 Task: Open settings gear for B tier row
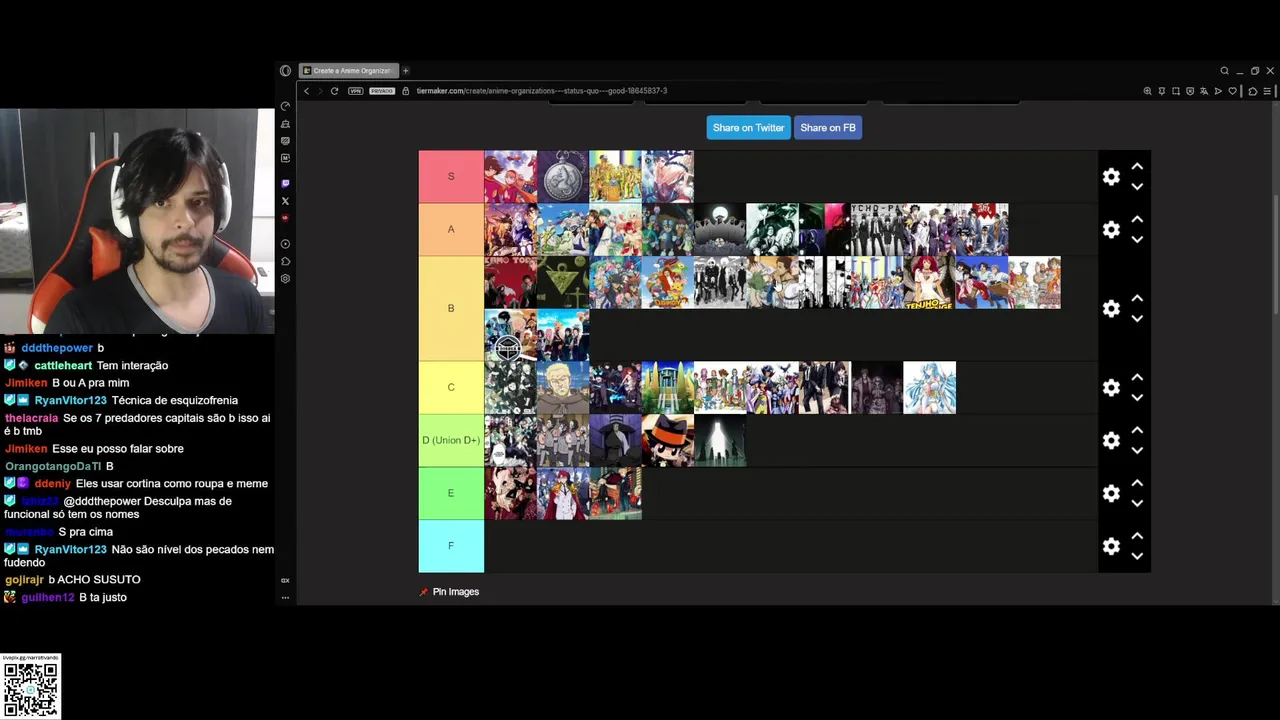pyautogui.click(x=1111, y=309)
